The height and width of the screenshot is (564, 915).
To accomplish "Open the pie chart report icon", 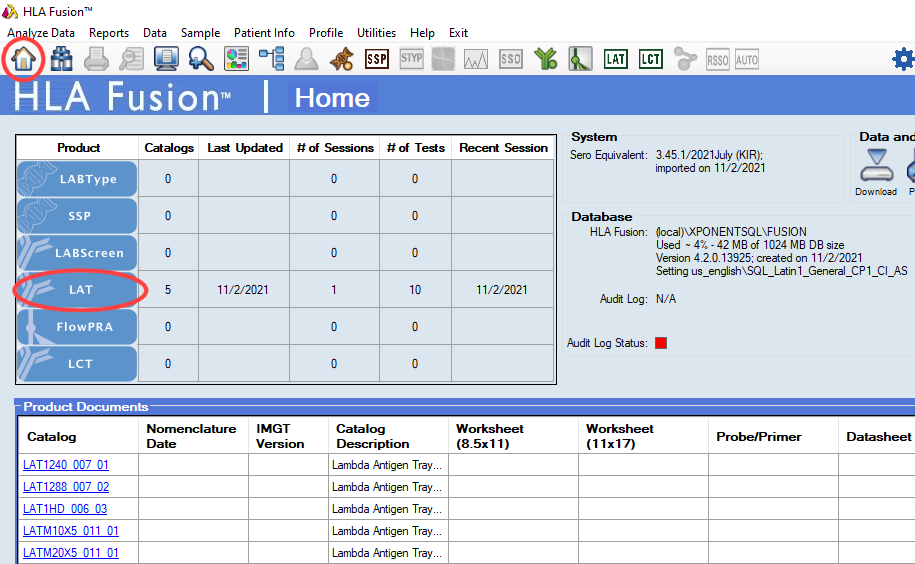I will (236, 59).
